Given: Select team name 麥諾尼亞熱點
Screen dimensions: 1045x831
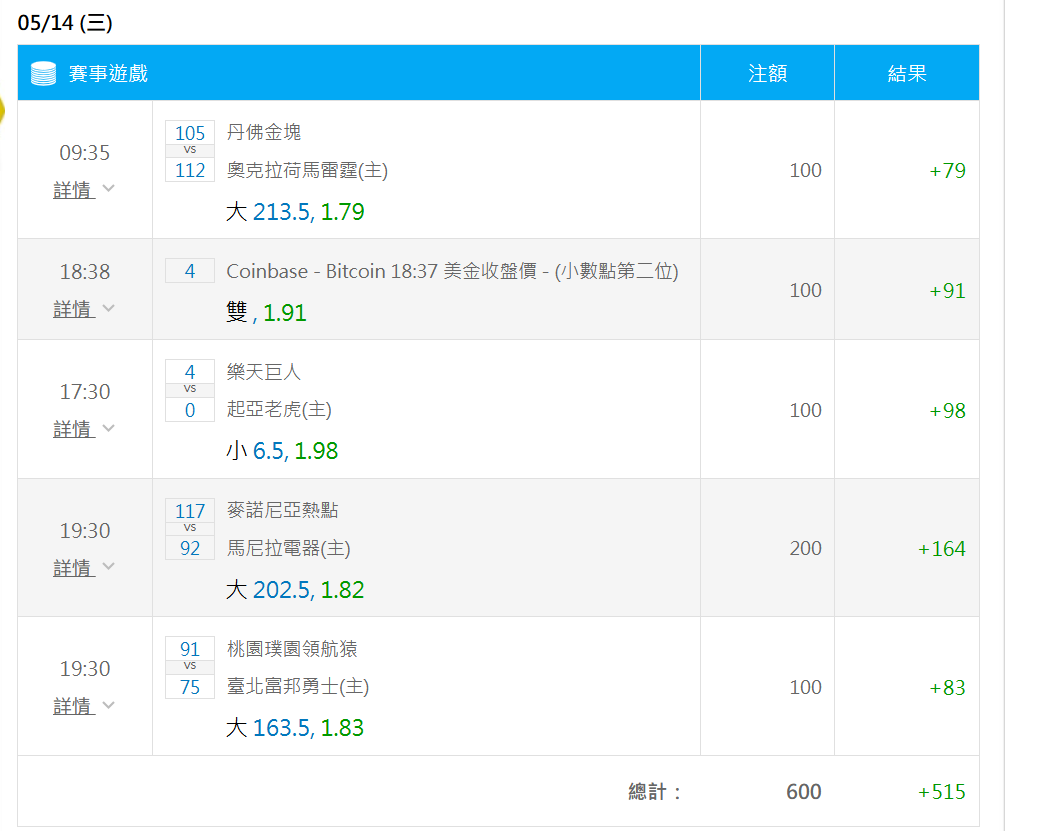Looking at the screenshot, I should [x=283, y=510].
